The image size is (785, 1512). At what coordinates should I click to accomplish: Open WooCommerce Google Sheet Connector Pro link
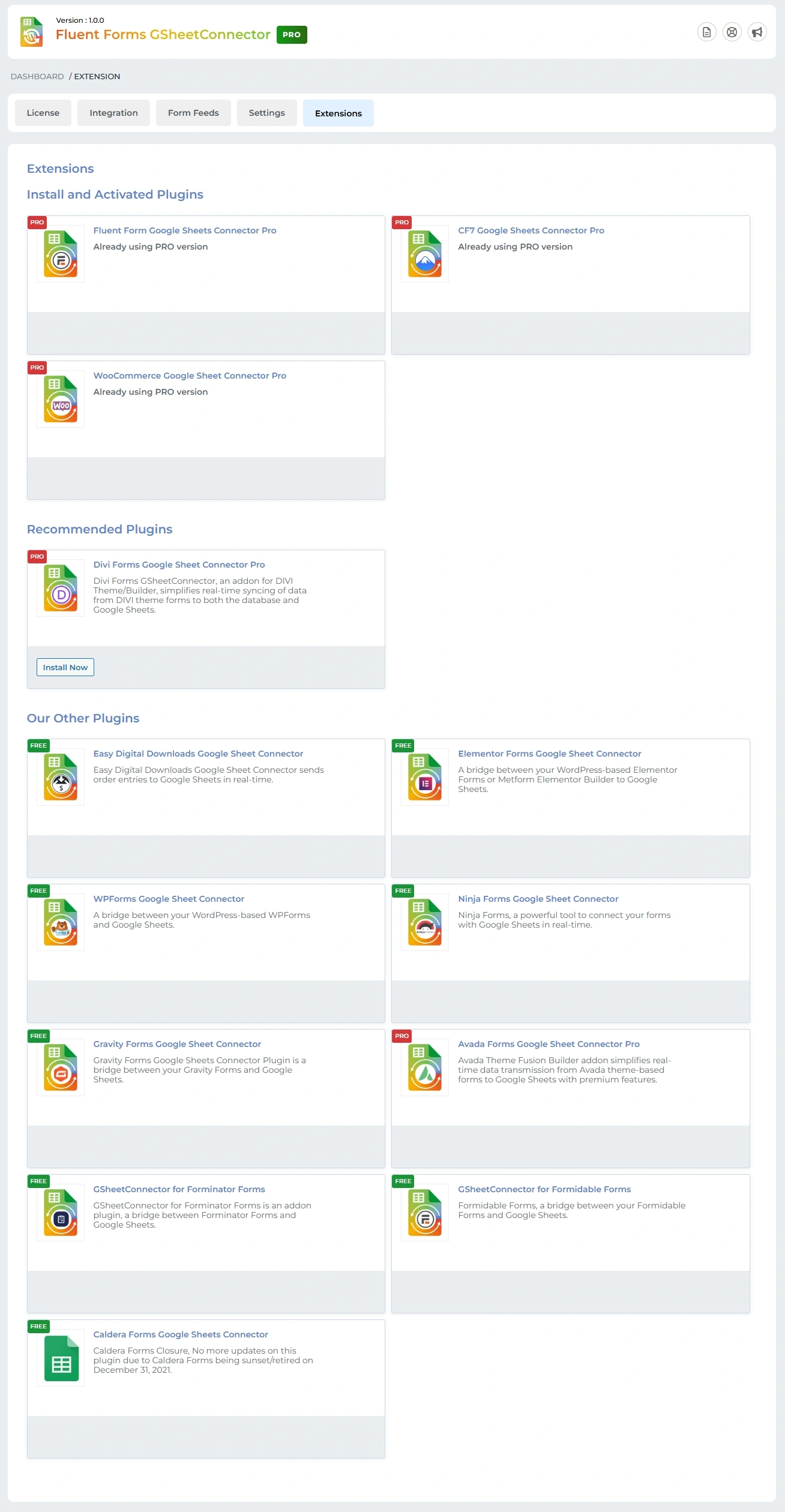coord(190,376)
